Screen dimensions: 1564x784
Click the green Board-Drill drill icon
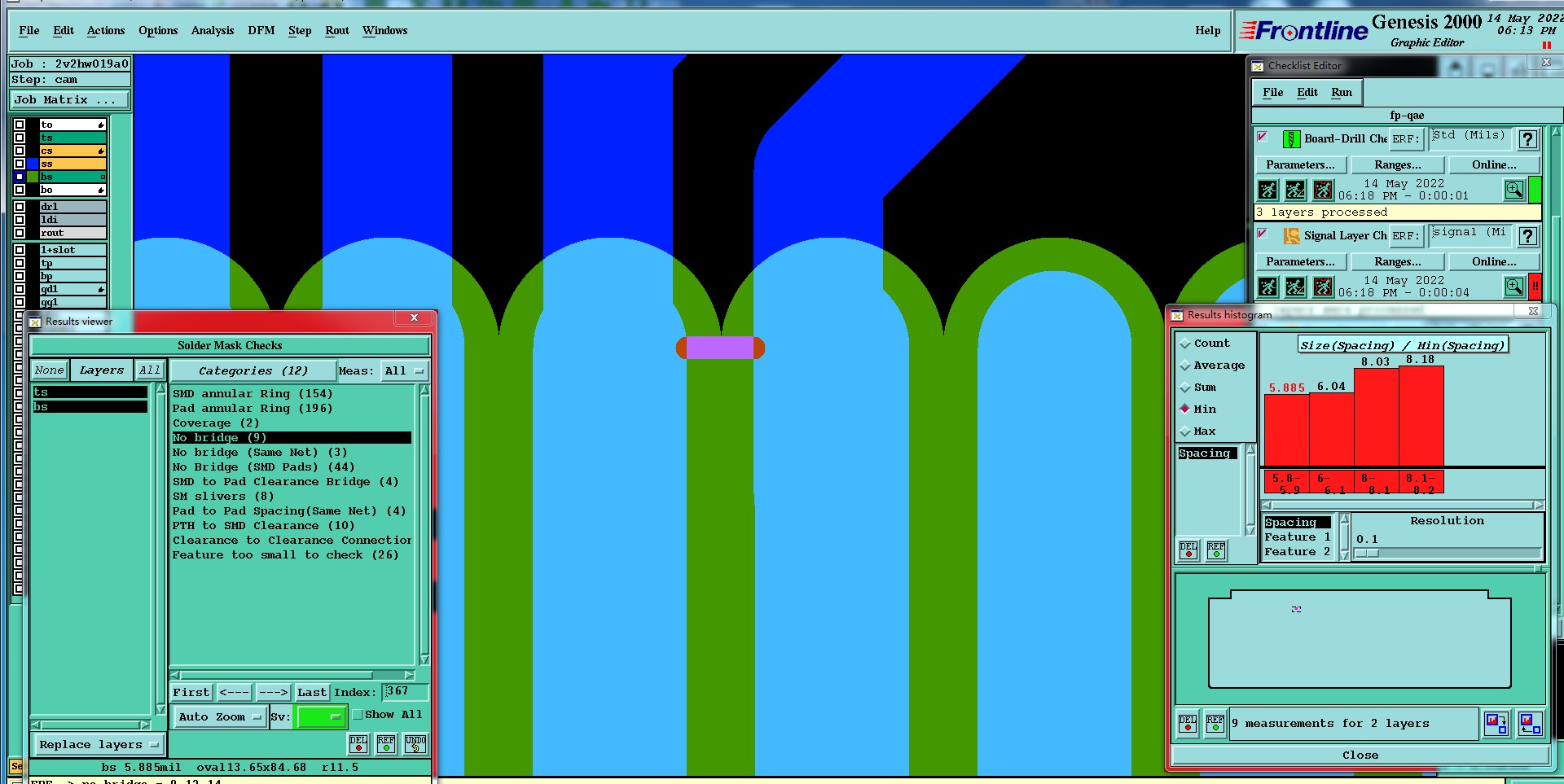point(1291,139)
